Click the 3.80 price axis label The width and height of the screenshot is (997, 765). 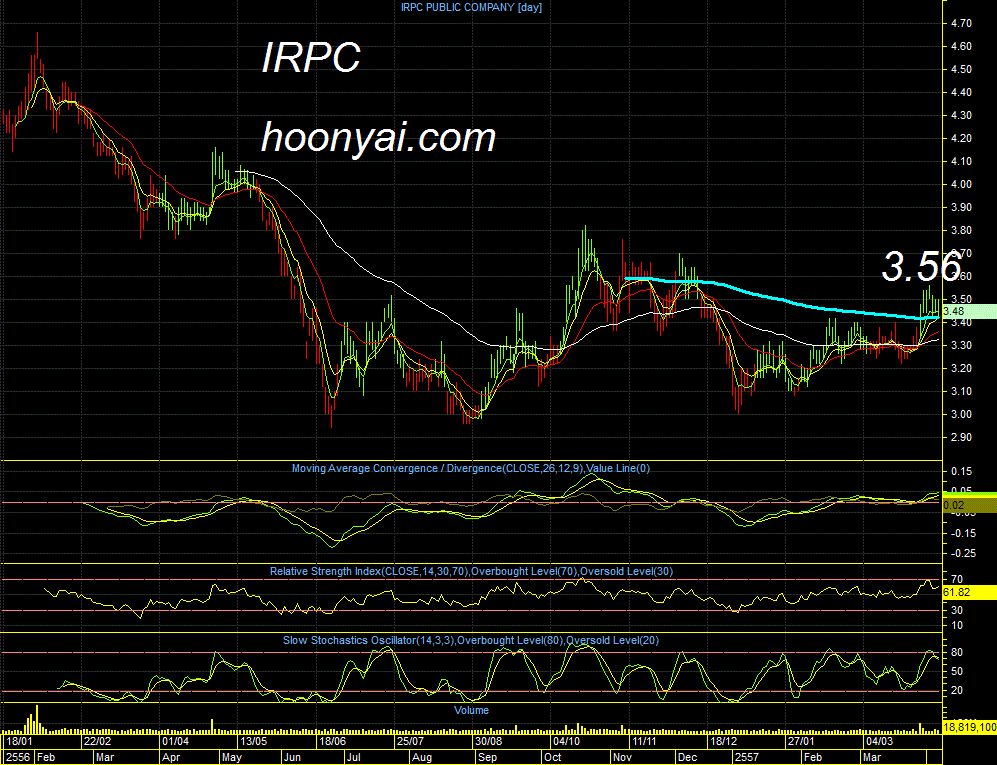[961, 230]
